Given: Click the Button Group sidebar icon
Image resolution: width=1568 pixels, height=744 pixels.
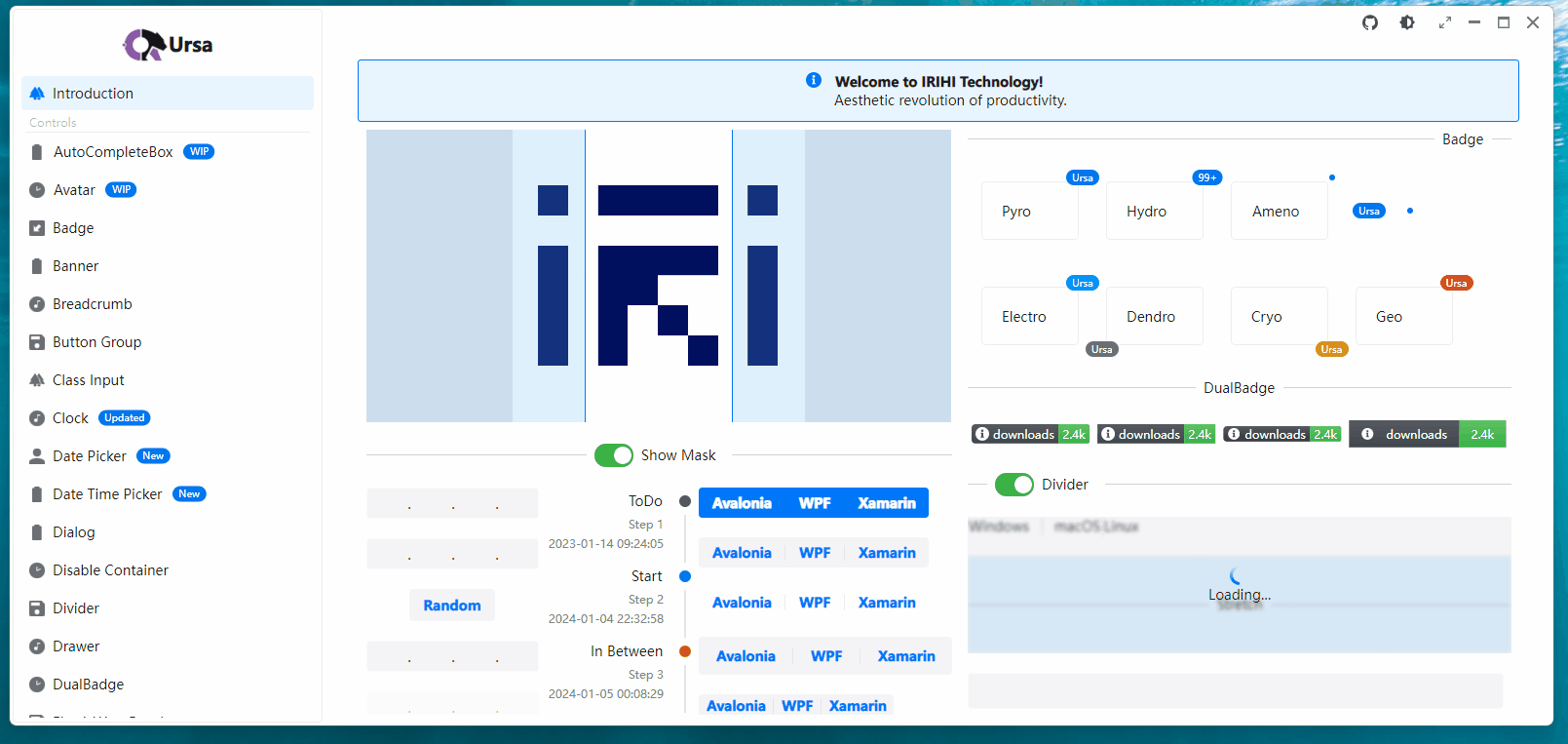Looking at the screenshot, I should click(x=37, y=342).
